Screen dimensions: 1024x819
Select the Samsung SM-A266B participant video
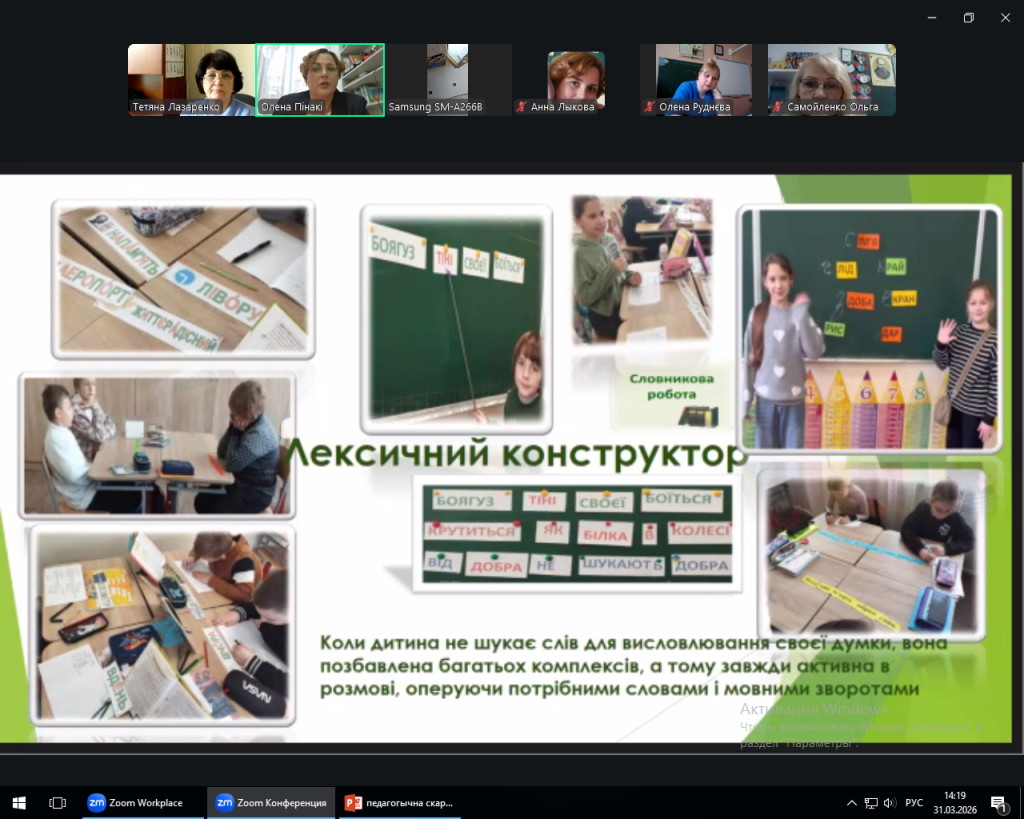point(449,78)
